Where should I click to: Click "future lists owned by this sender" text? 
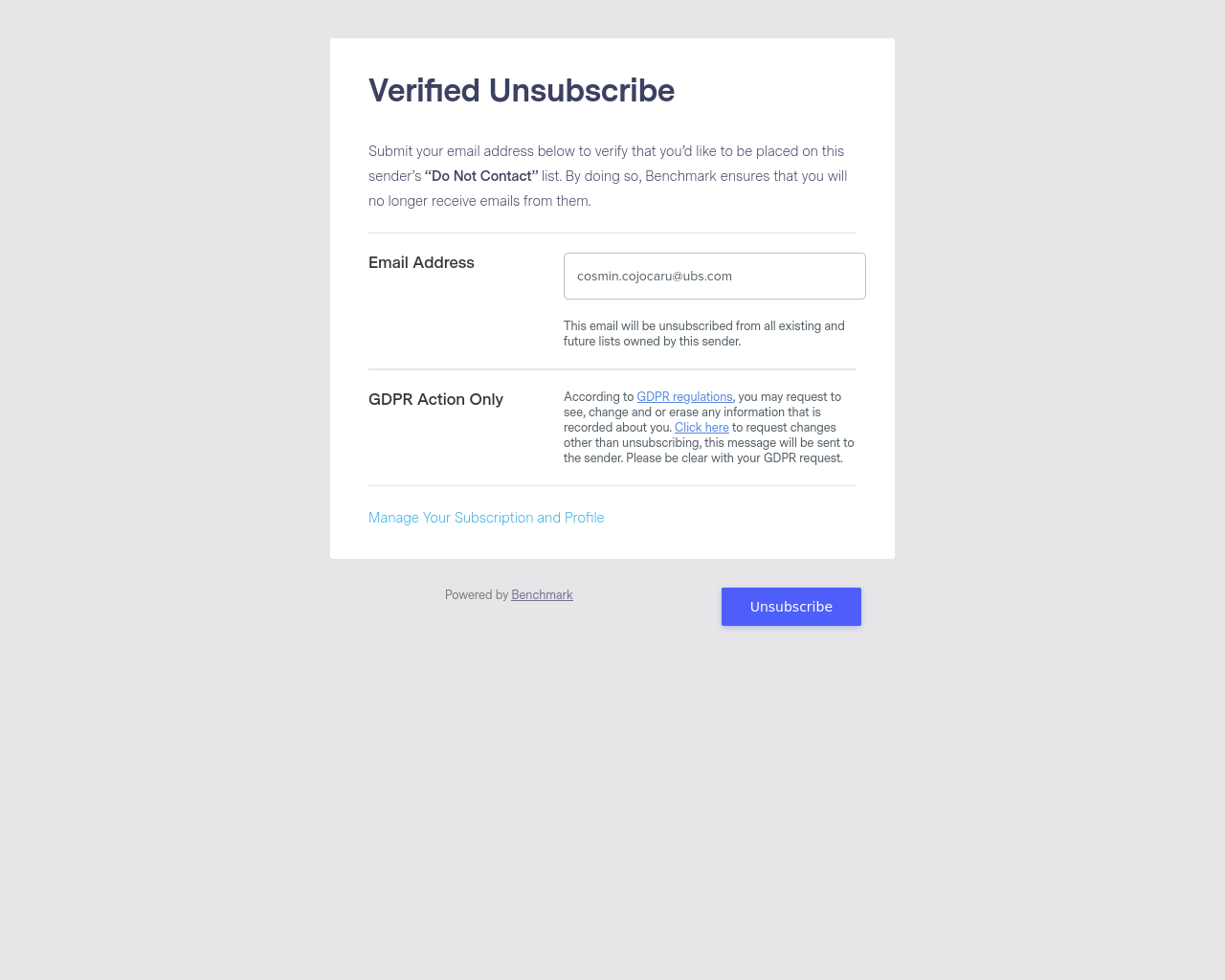point(652,342)
